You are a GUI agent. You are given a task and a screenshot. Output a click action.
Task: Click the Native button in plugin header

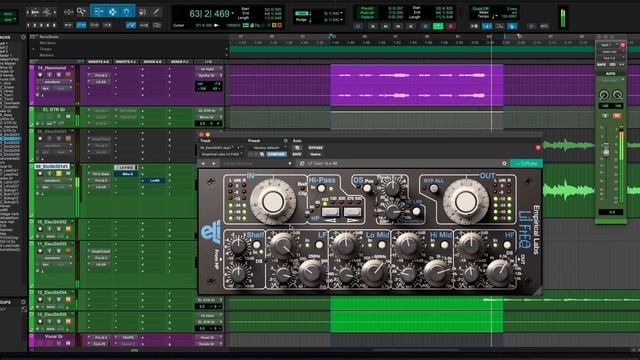315,154
